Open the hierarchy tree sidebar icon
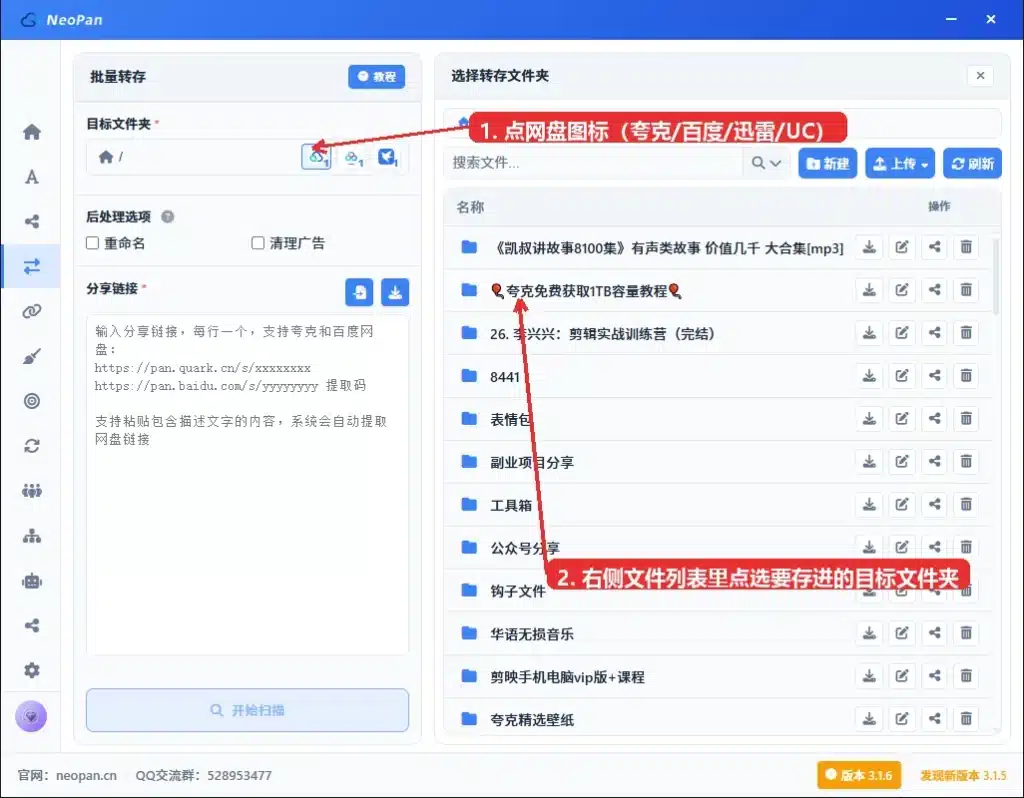 pos(31,536)
